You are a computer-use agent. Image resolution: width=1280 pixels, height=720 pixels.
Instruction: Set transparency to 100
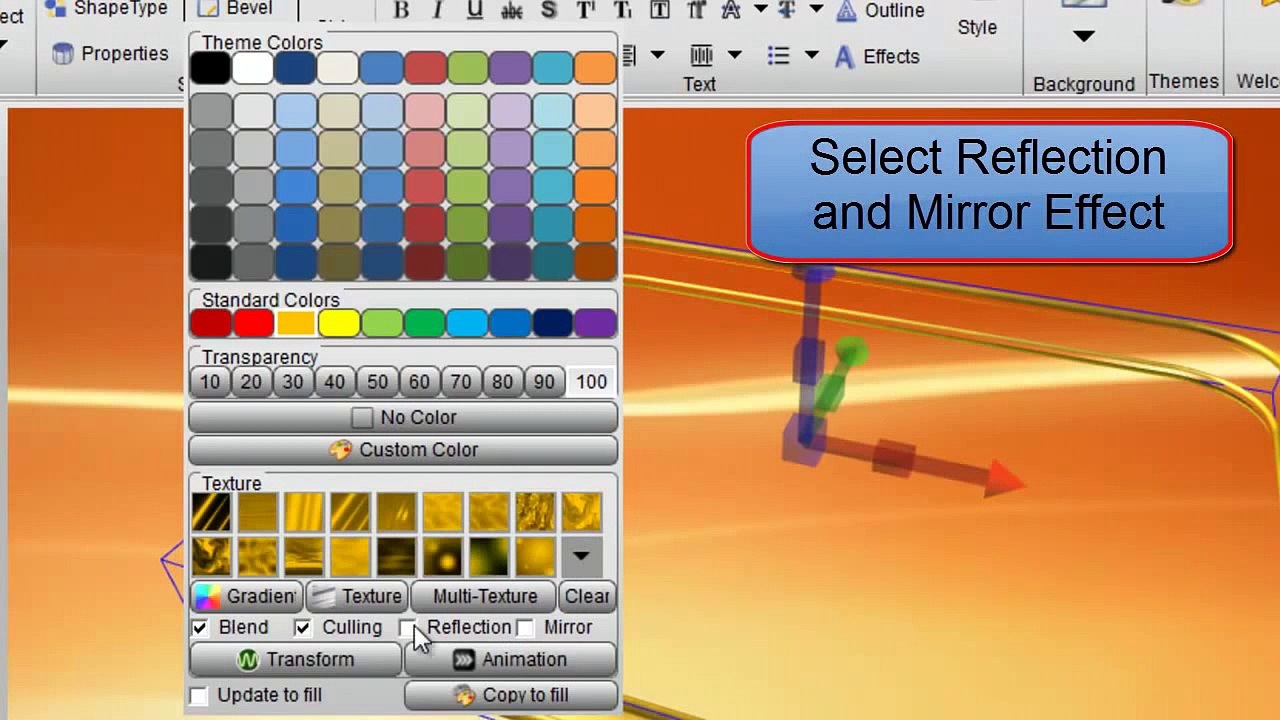(591, 382)
